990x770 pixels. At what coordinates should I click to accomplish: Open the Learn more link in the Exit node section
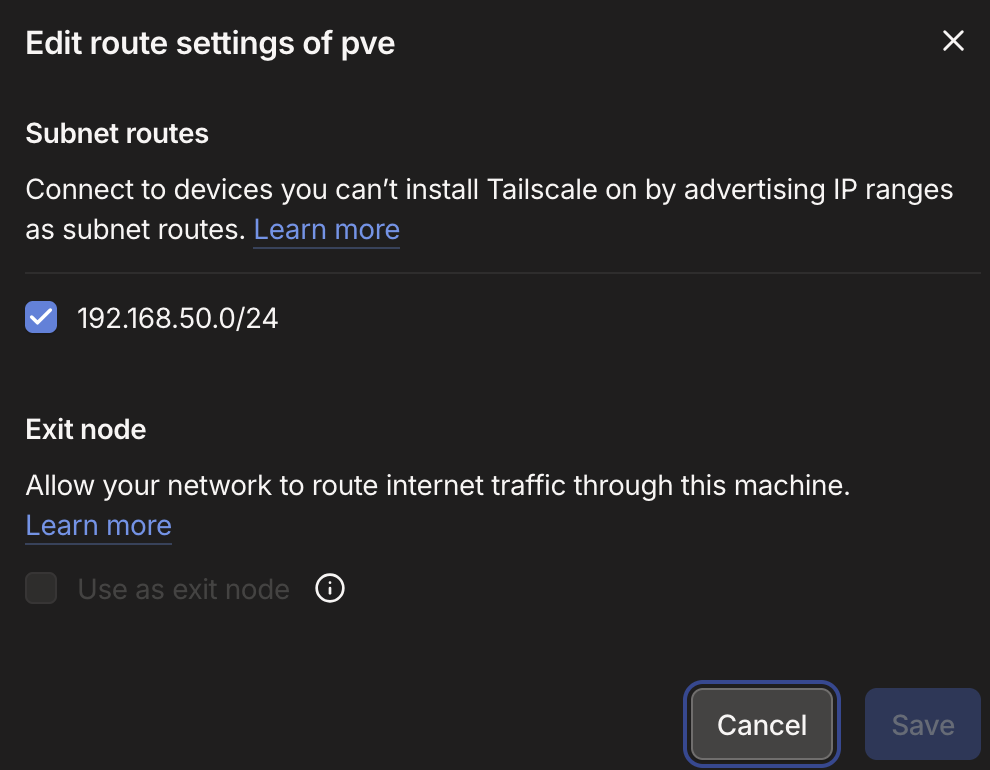click(x=97, y=525)
